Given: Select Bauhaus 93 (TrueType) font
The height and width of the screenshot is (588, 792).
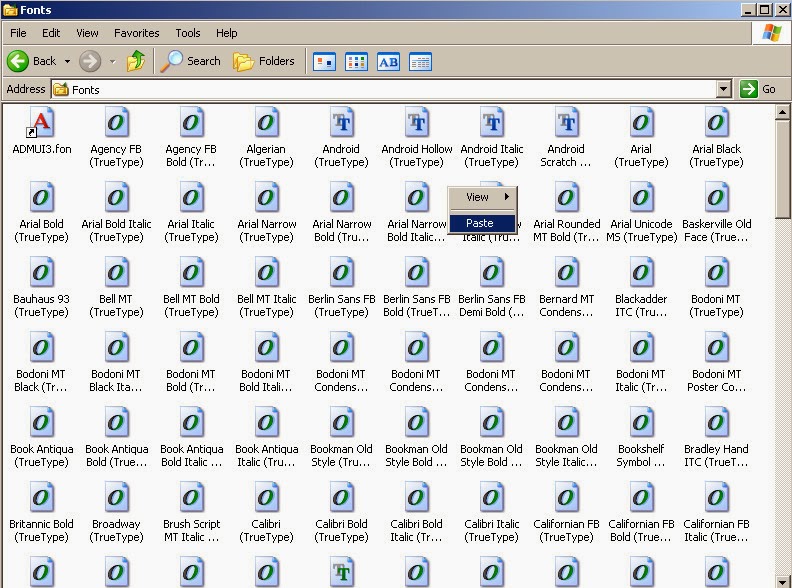Looking at the screenshot, I should (41, 287).
